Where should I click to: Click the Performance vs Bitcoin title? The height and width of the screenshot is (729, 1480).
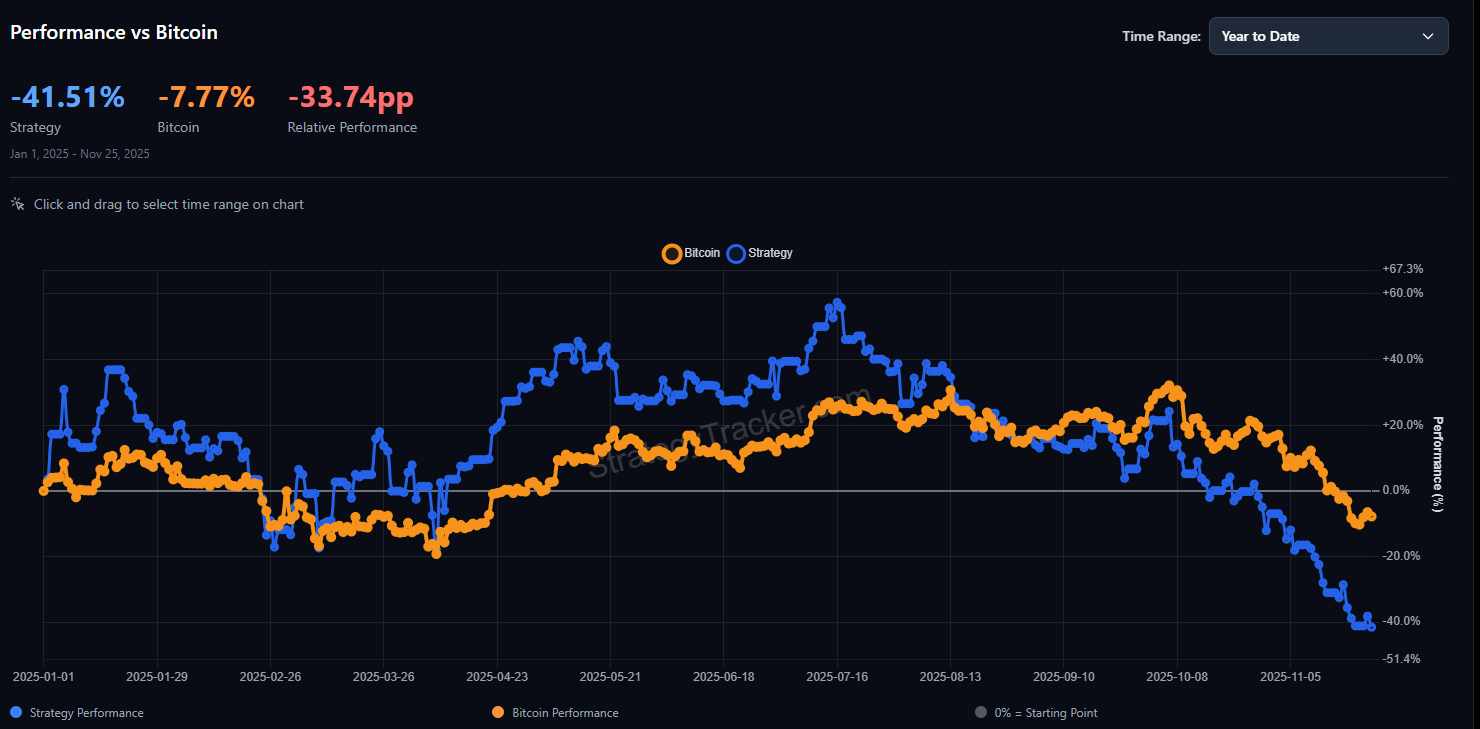113,32
